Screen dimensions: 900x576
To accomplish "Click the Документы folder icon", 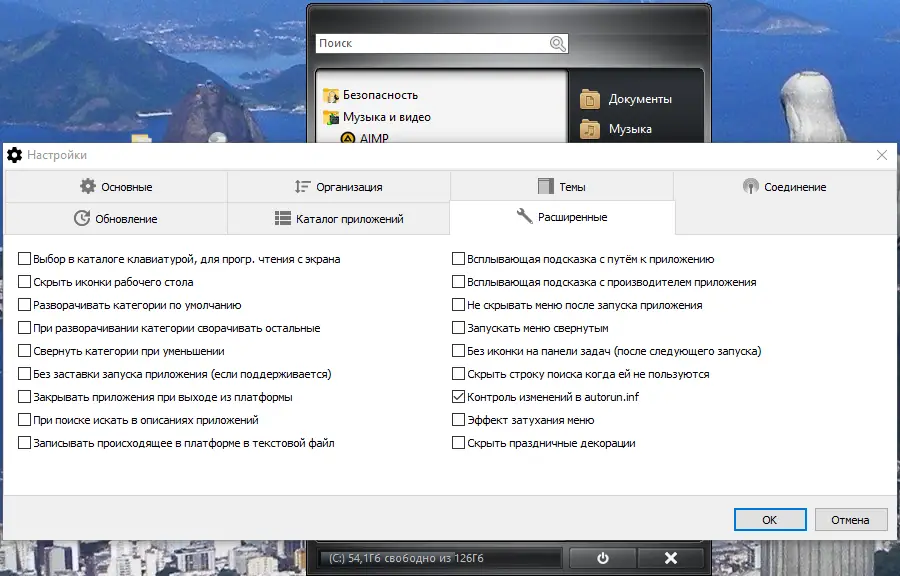I will coord(589,99).
